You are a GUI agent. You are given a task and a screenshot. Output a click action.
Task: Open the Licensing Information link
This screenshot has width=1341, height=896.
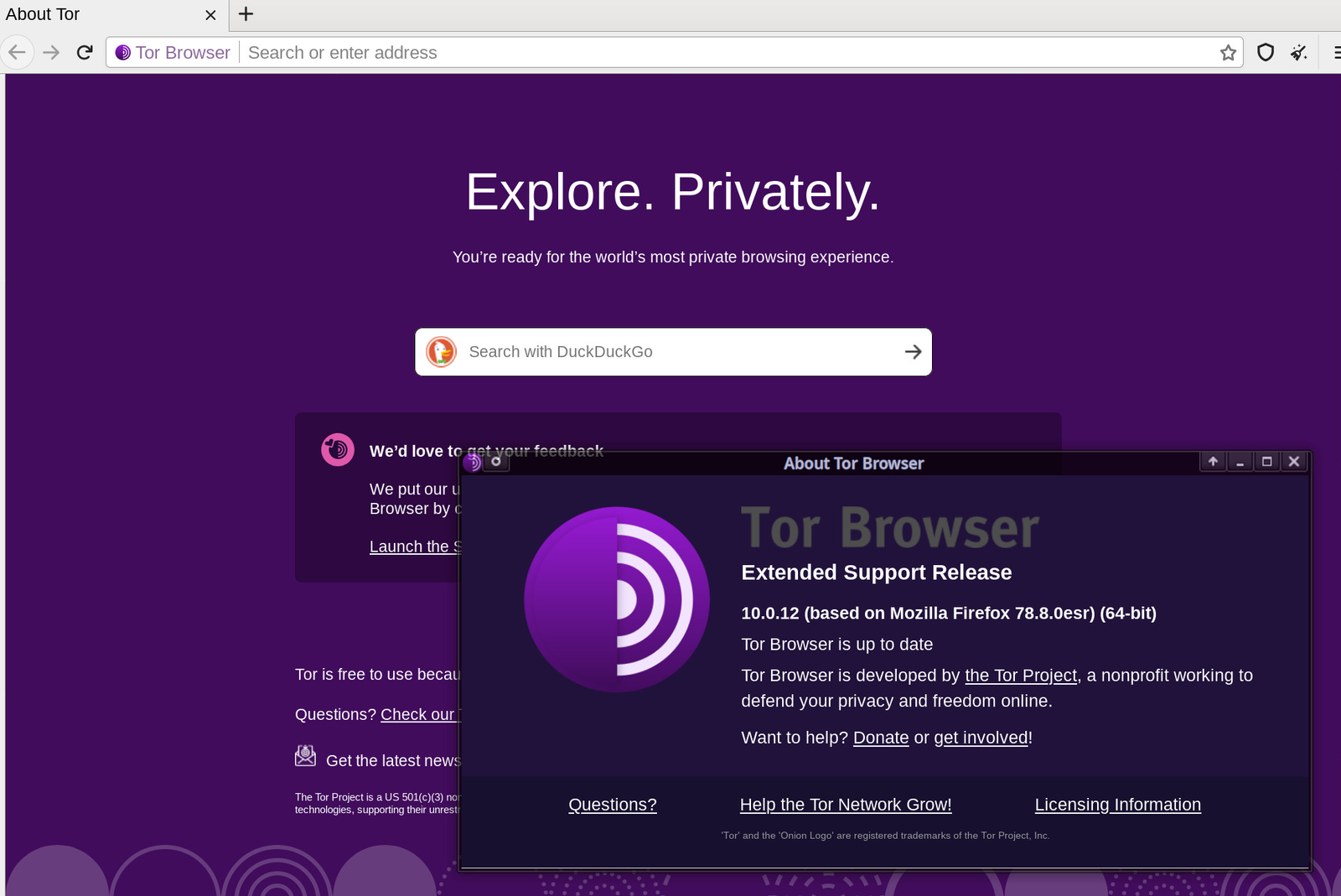click(x=1117, y=805)
